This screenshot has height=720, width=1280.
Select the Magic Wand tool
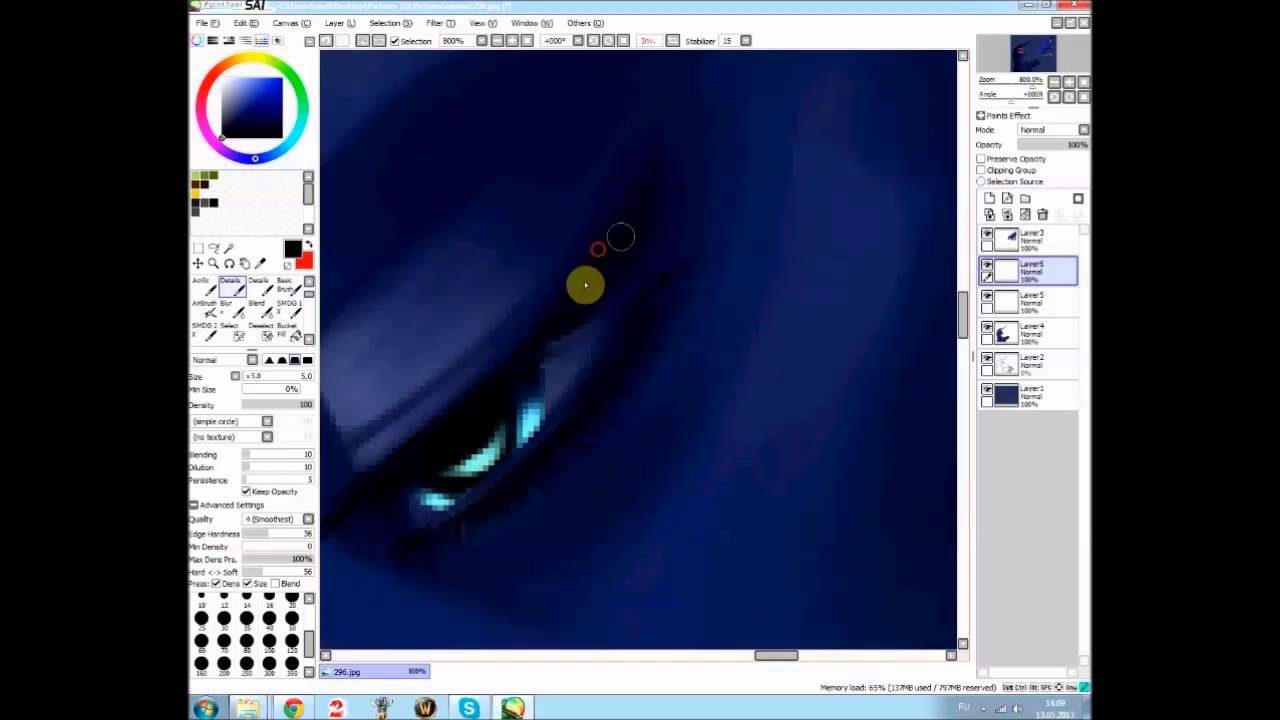click(229, 248)
